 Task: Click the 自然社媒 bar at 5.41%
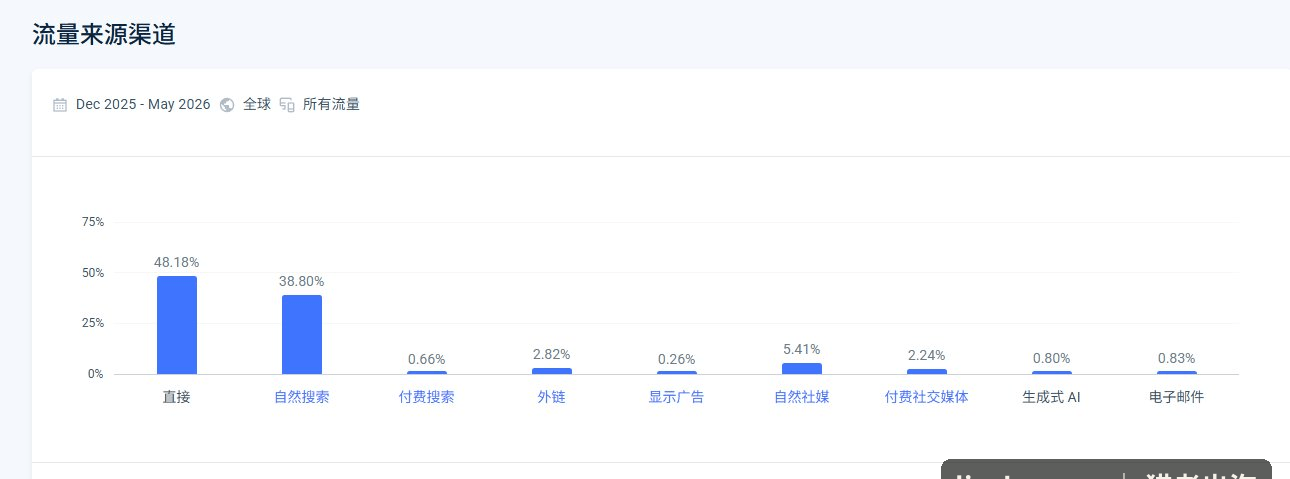pos(802,368)
